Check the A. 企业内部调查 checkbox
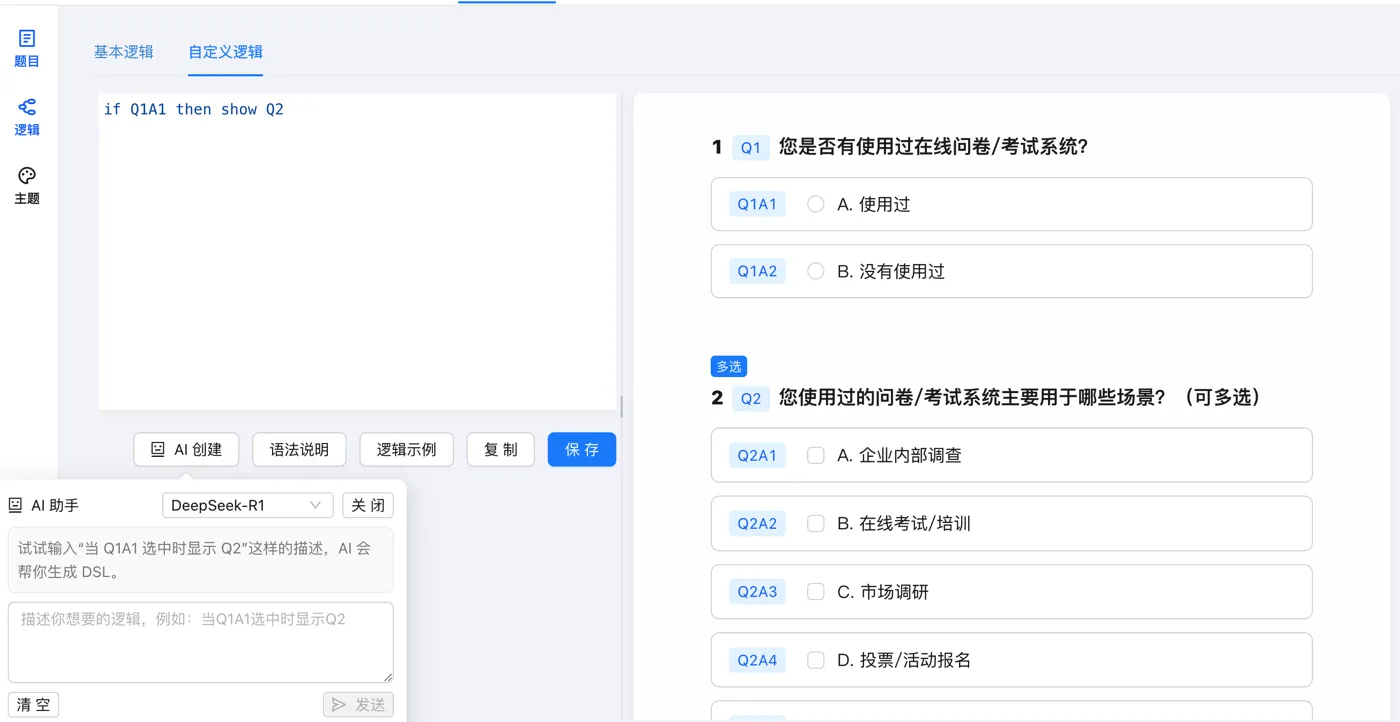 pyautogui.click(x=816, y=455)
